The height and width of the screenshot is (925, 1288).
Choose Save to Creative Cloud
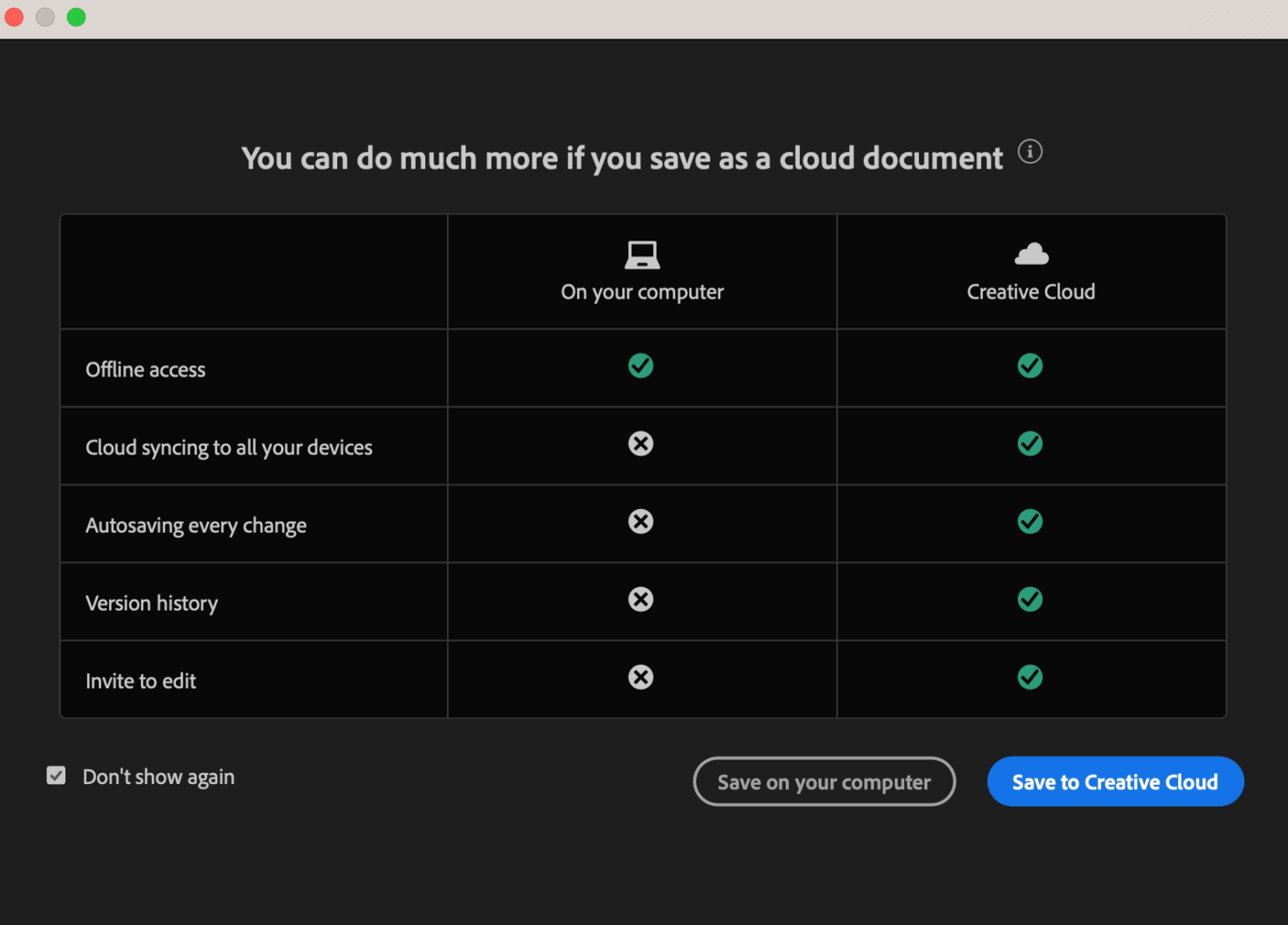coord(1114,782)
